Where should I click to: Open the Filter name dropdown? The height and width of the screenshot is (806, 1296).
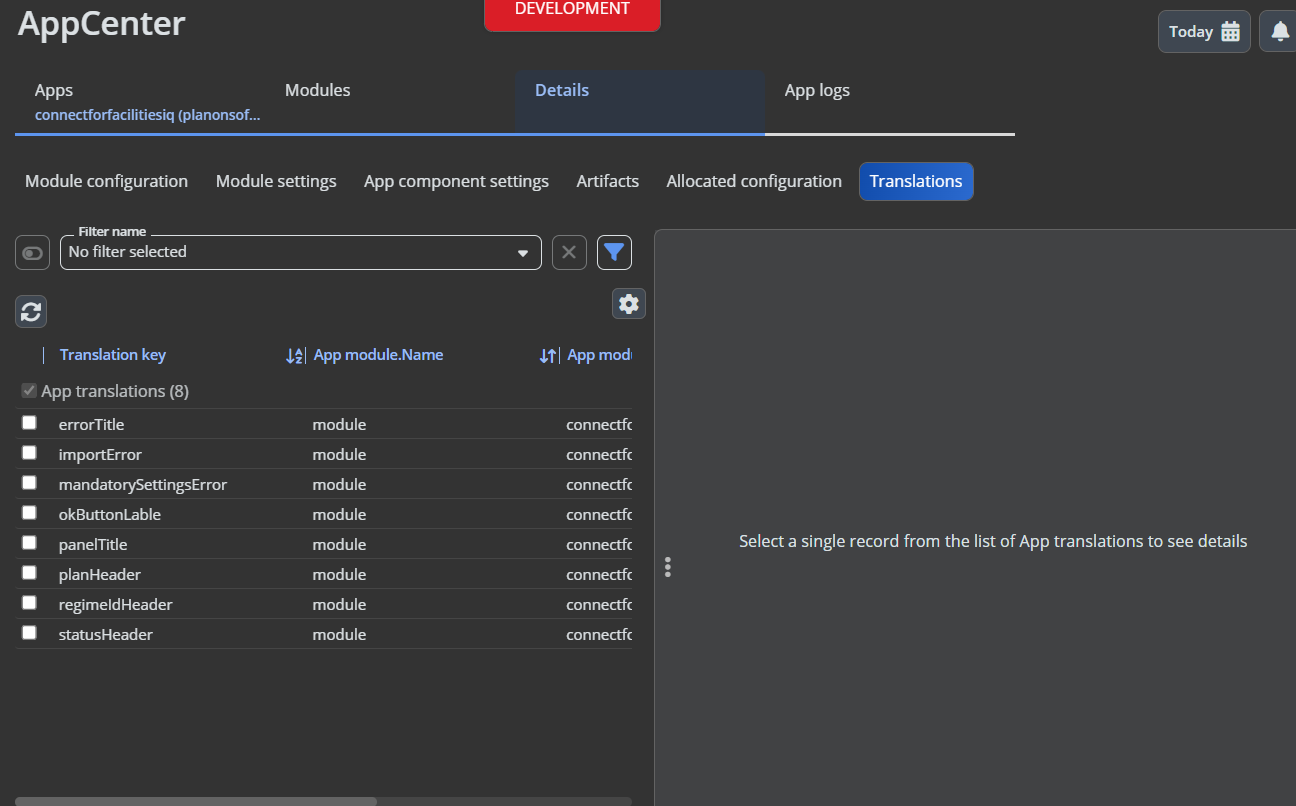click(x=301, y=252)
